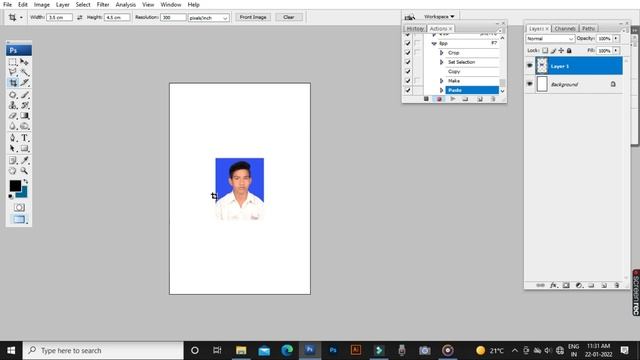Switch to the Channels tab
The height and width of the screenshot is (360, 640).
[565, 29]
